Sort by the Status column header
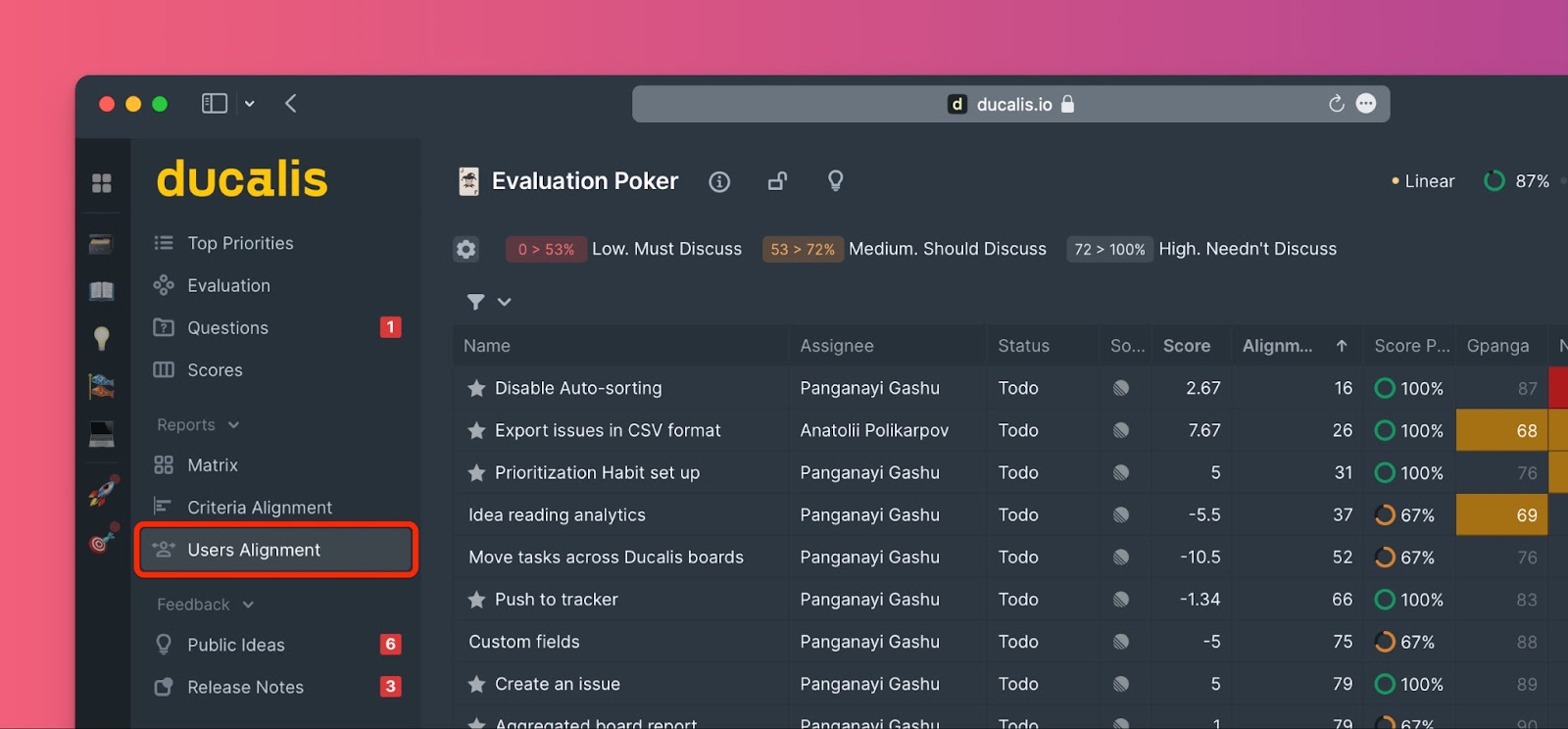Viewport: 1568px width, 729px height. click(x=1023, y=346)
